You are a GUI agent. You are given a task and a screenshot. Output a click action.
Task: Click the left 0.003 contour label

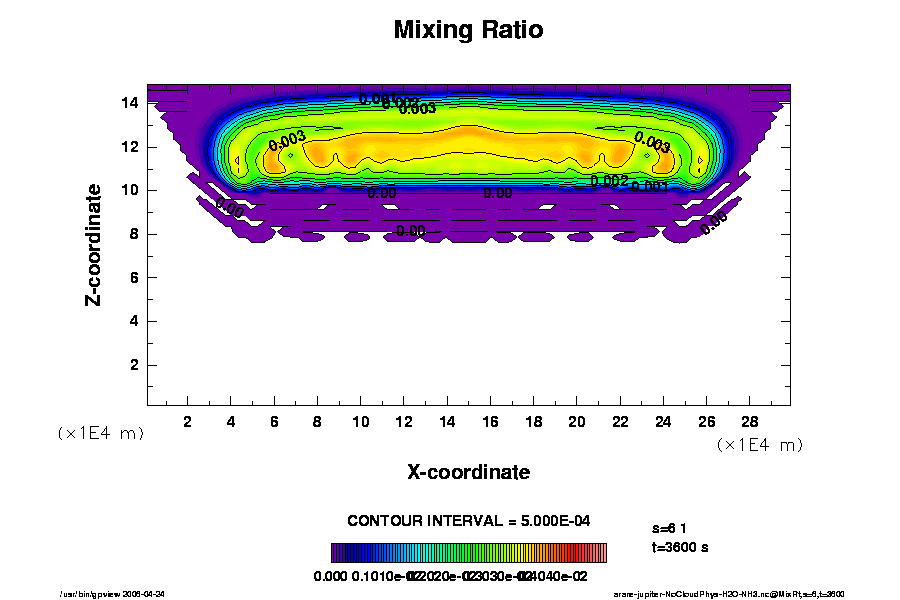[x=287, y=141]
